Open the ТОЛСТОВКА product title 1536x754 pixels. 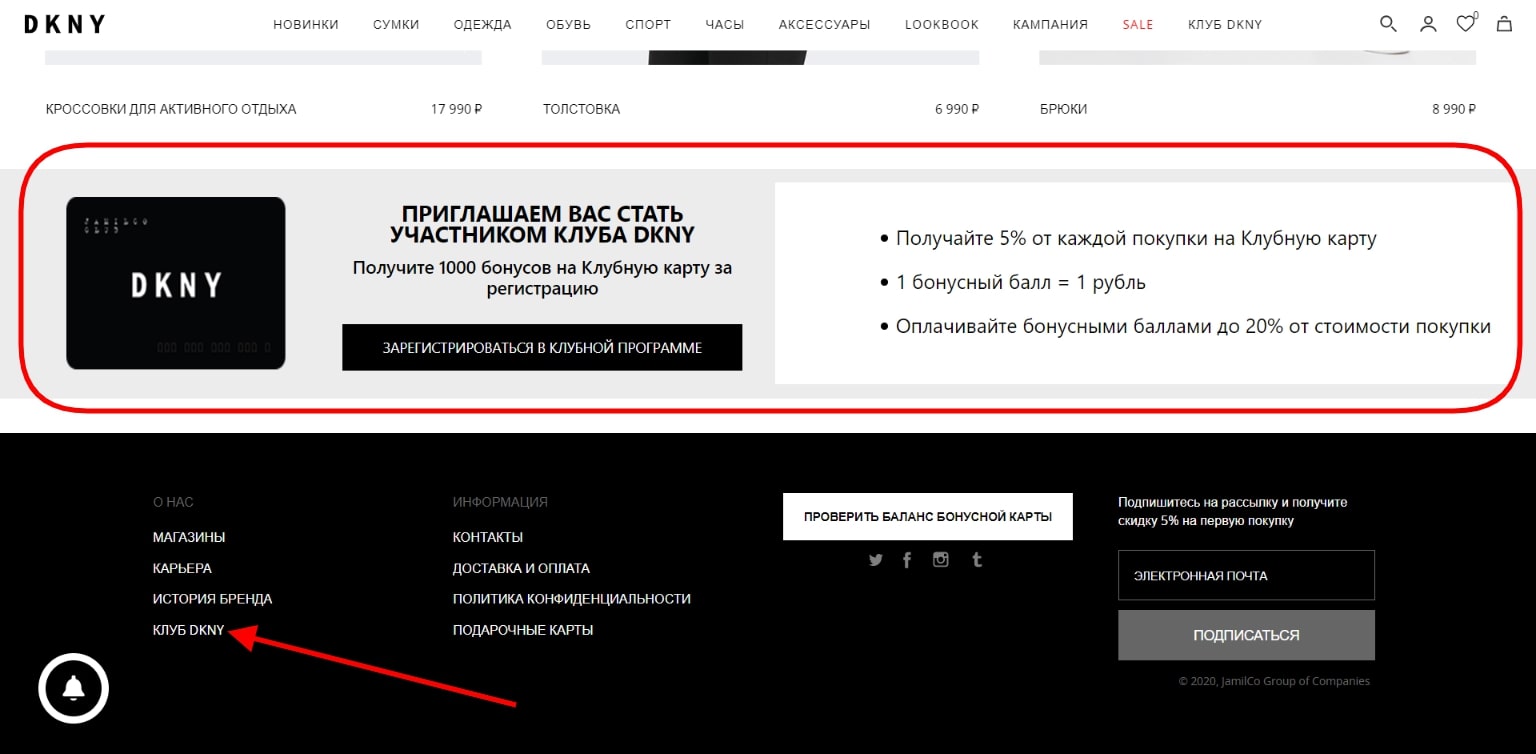pyautogui.click(x=581, y=109)
